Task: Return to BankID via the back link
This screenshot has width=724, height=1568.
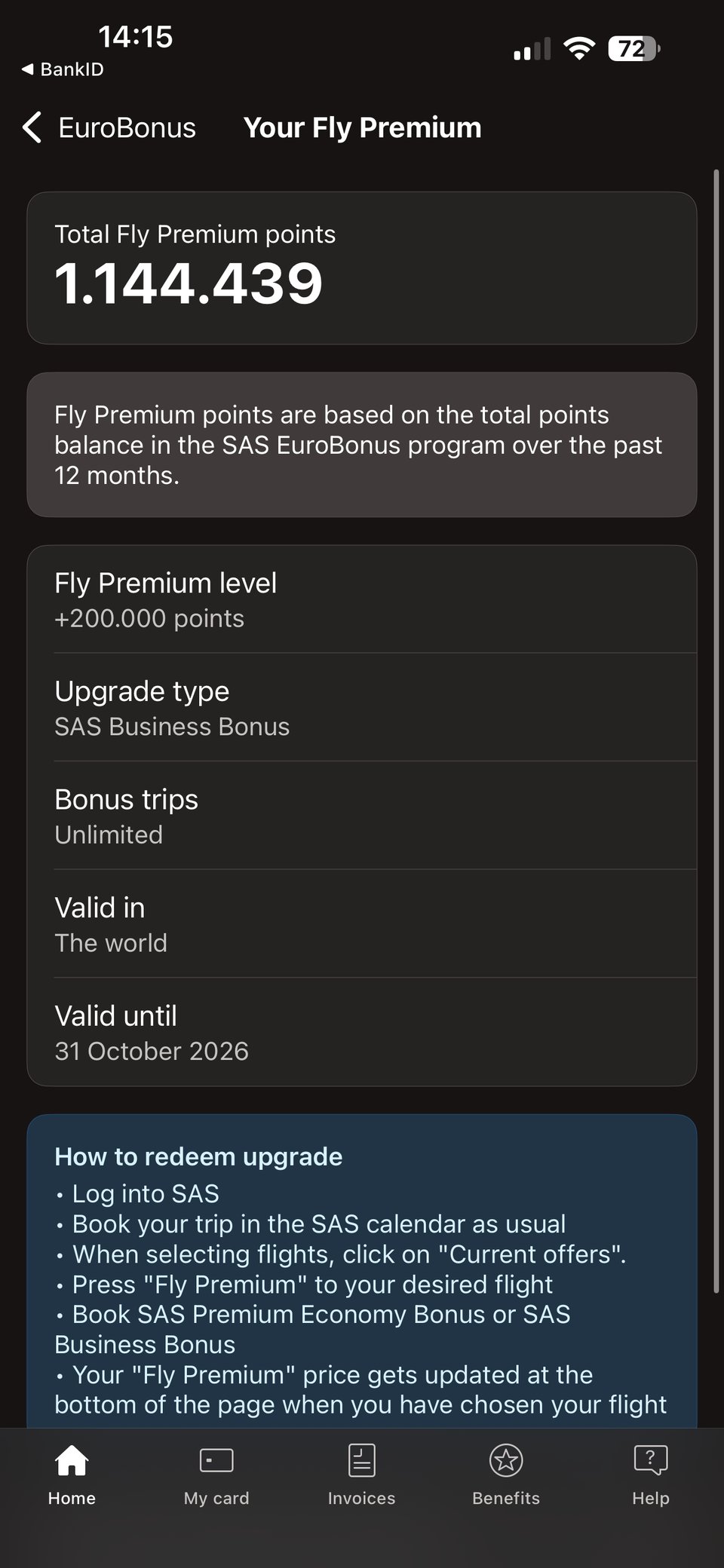Action: [x=62, y=69]
